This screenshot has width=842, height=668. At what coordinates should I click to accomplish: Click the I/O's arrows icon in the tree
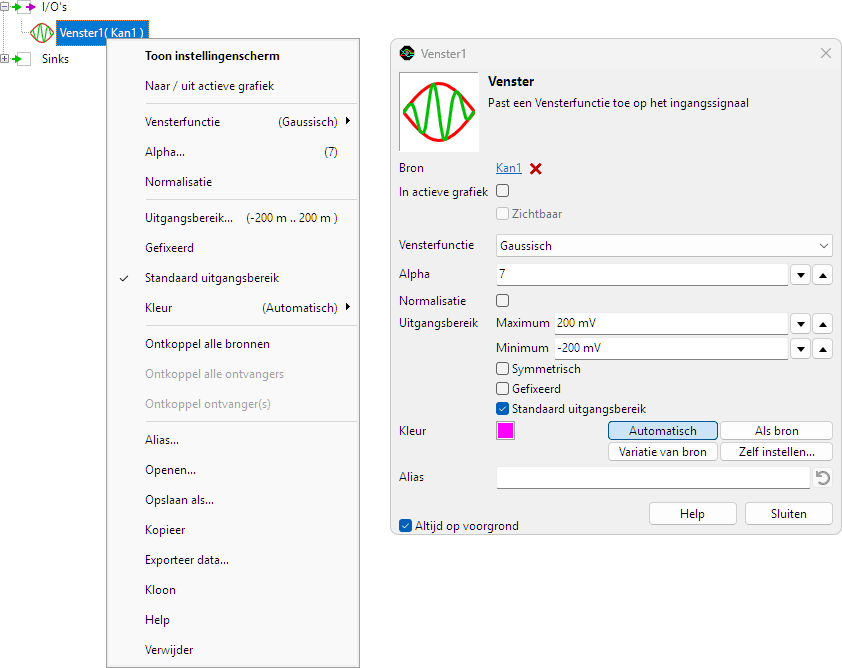coord(24,7)
